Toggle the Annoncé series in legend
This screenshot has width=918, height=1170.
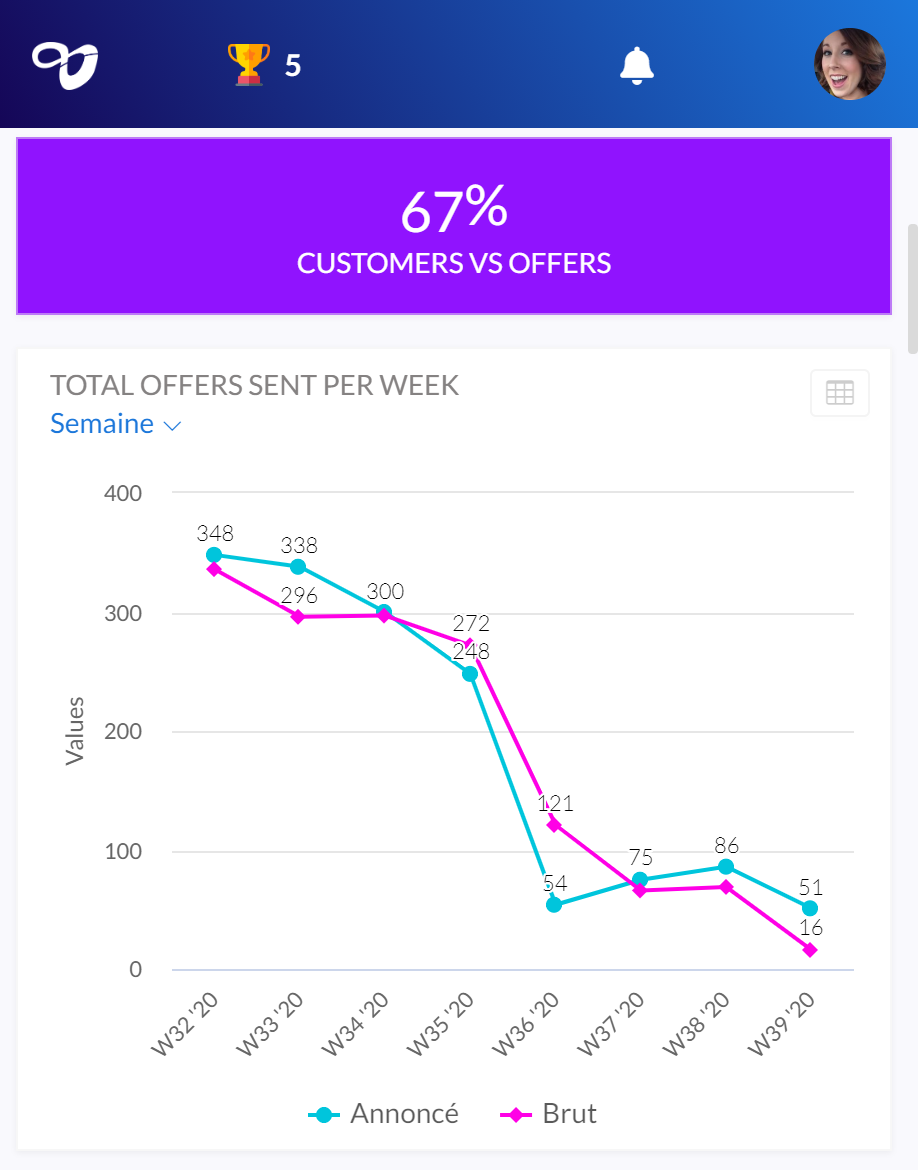(404, 1114)
